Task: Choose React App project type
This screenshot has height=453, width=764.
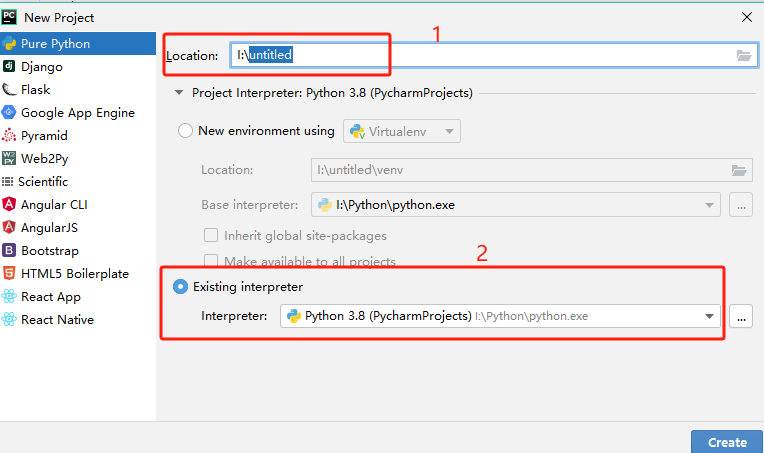Action: click(78, 296)
